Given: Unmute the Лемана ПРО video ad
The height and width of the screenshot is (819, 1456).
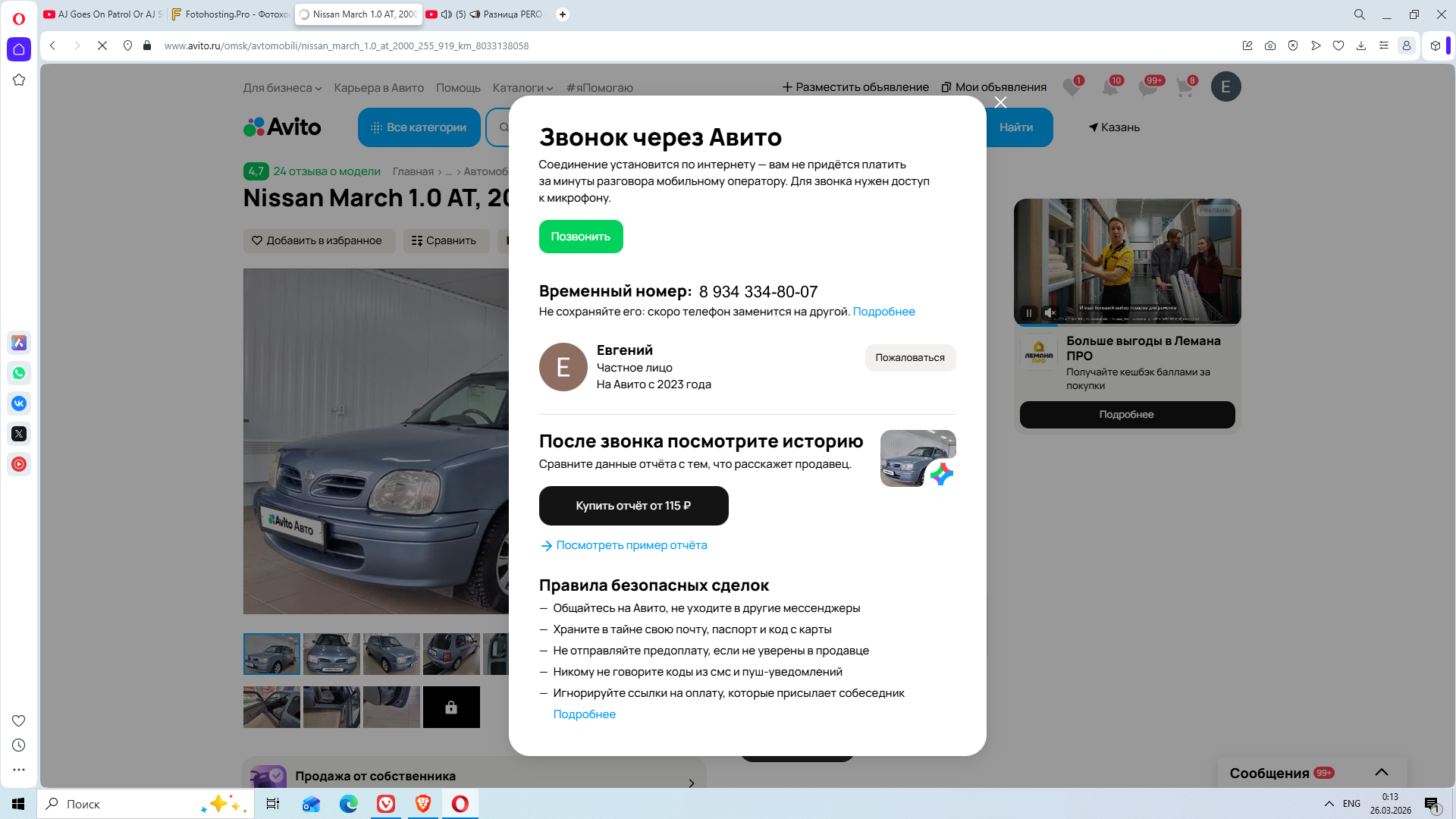Looking at the screenshot, I should (1050, 312).
